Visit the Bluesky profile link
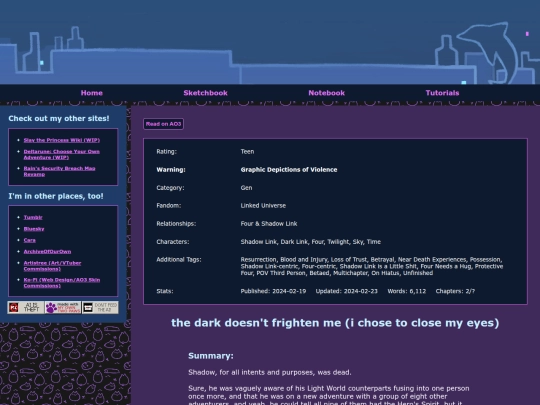The width and height of the screenshot is (540, 405). 34,229
